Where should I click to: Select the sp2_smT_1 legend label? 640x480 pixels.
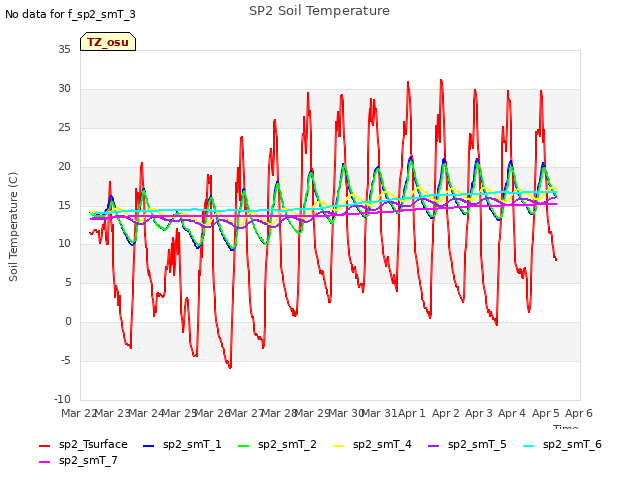click(x=192, y=444)
